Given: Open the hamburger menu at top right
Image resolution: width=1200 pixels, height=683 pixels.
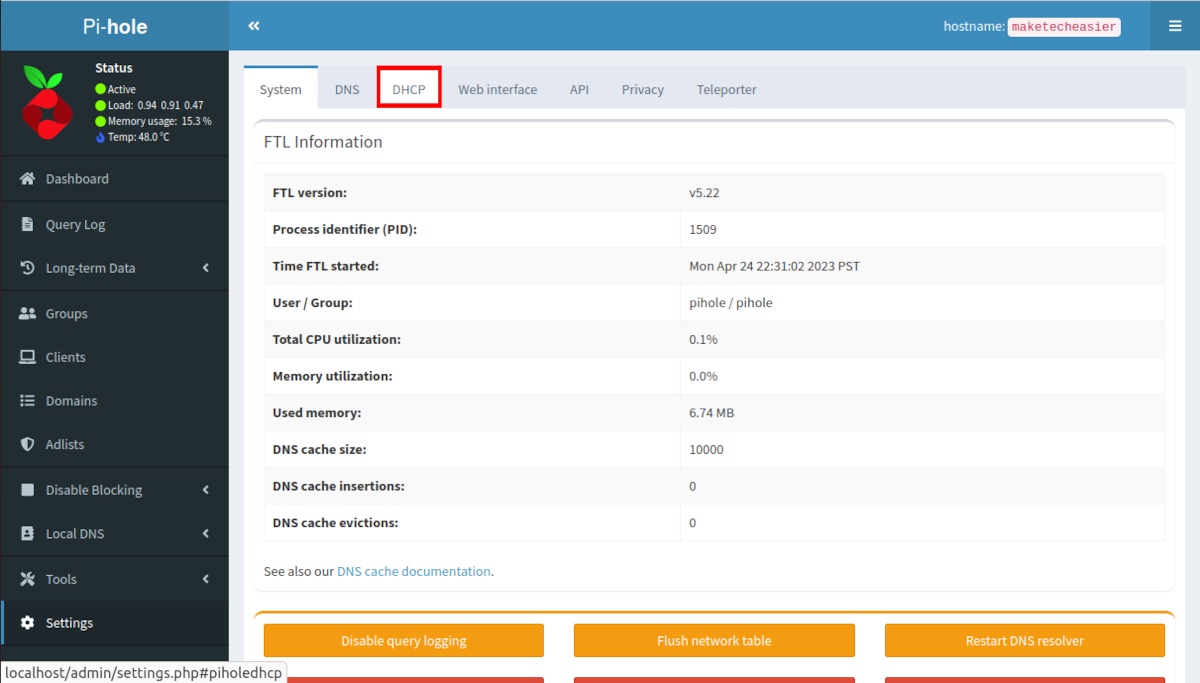Looking at the screenshot, I should tap(1176, 25).
